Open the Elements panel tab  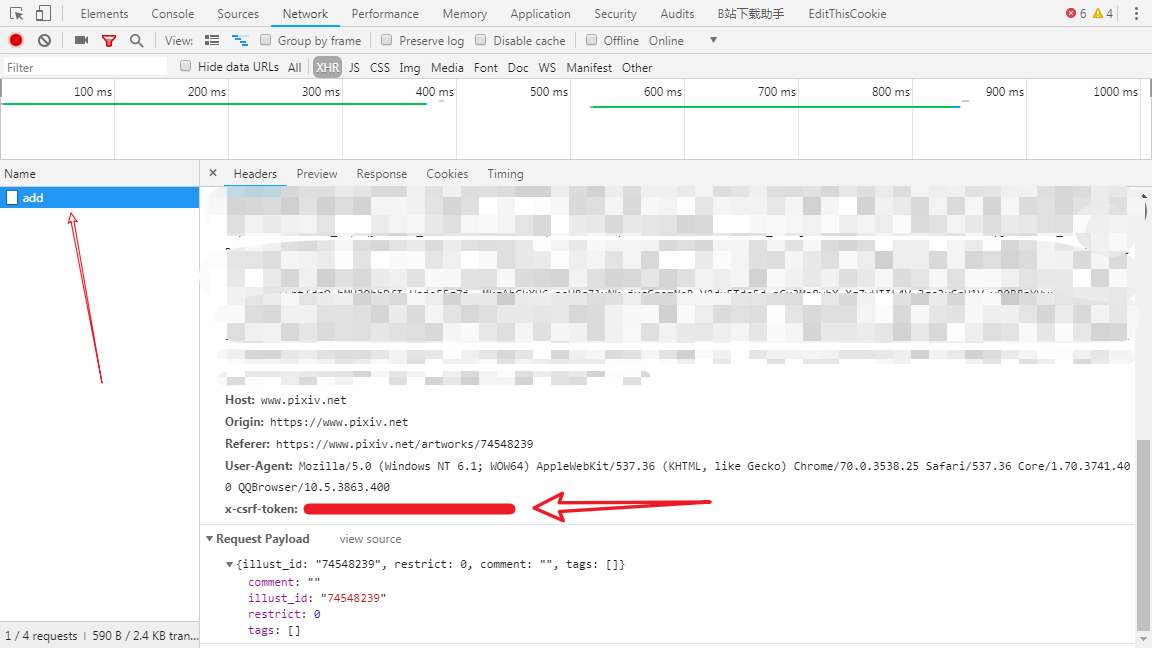tap(104, 13)
